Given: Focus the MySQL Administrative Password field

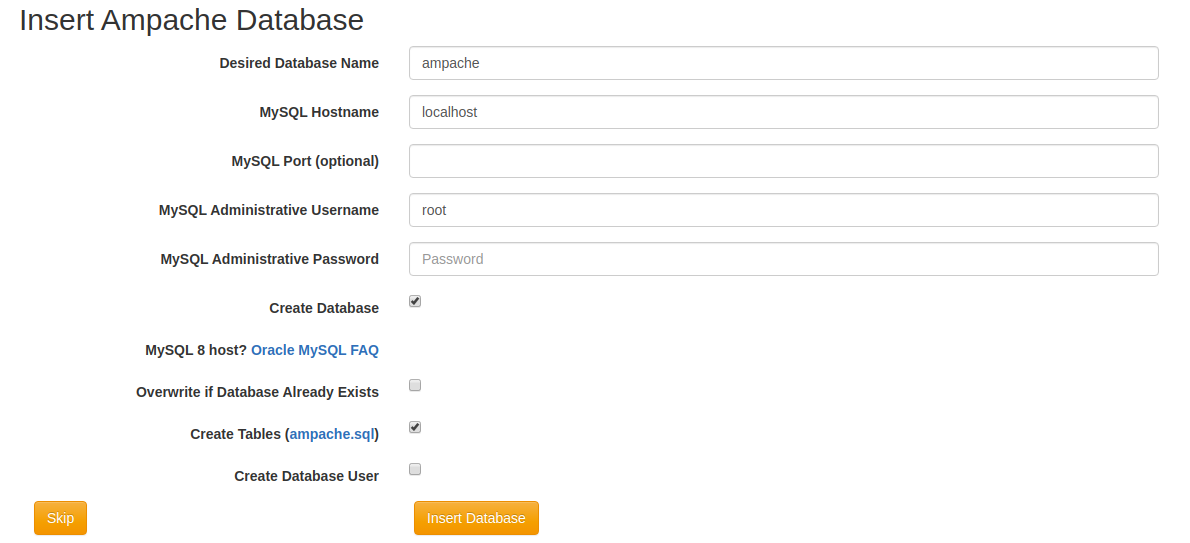Looking at the screenshot, I should tap(783, 259).
